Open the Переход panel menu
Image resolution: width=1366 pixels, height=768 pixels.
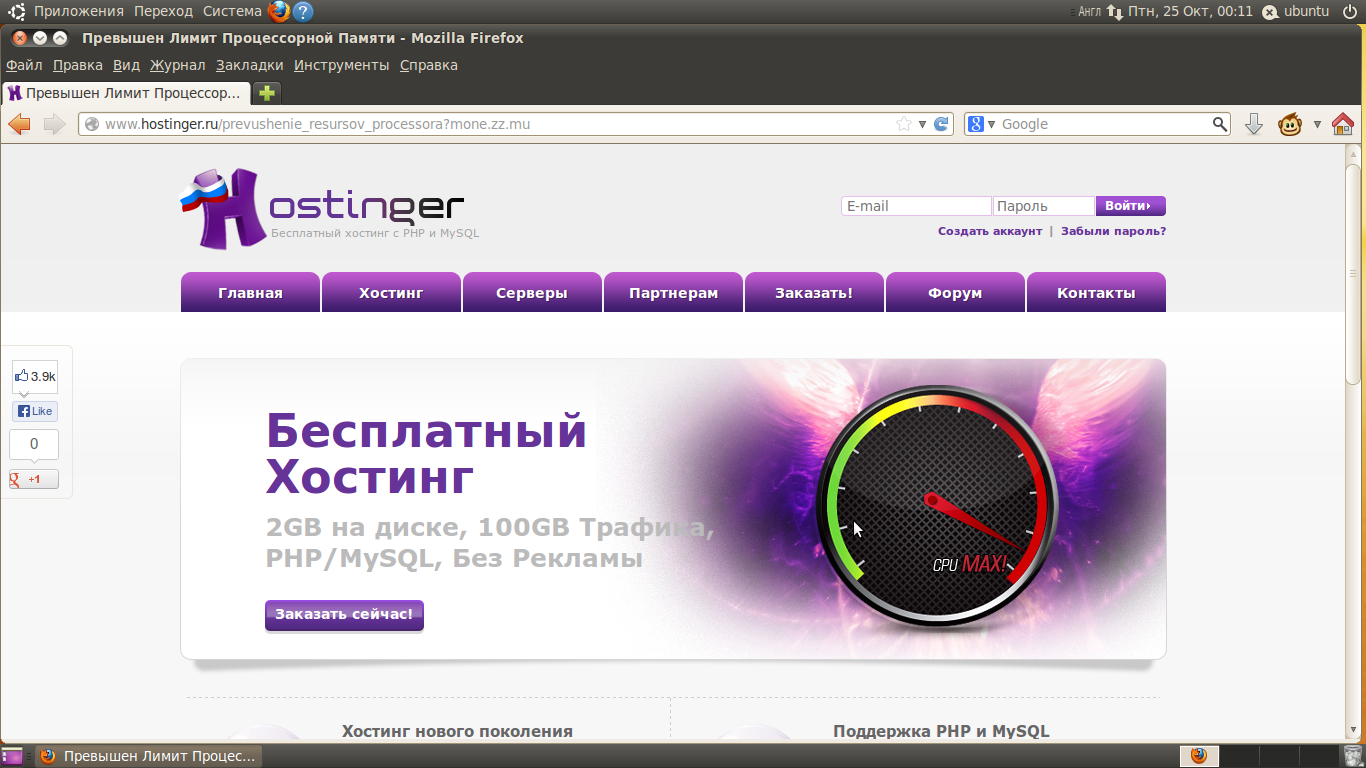pyautogui.click(x=163, y=11)
